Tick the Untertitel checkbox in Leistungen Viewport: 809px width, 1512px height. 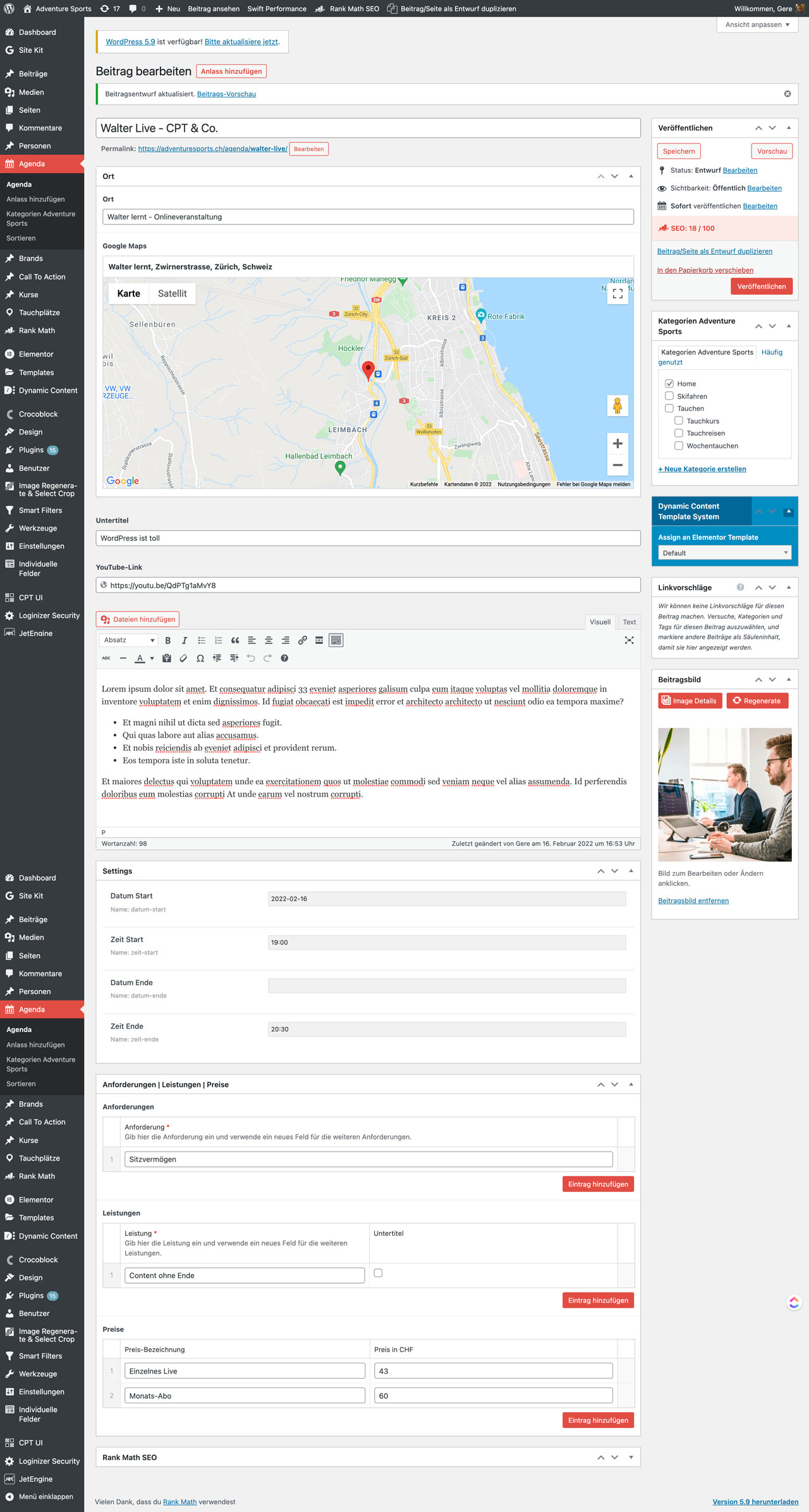(378, 1273)
